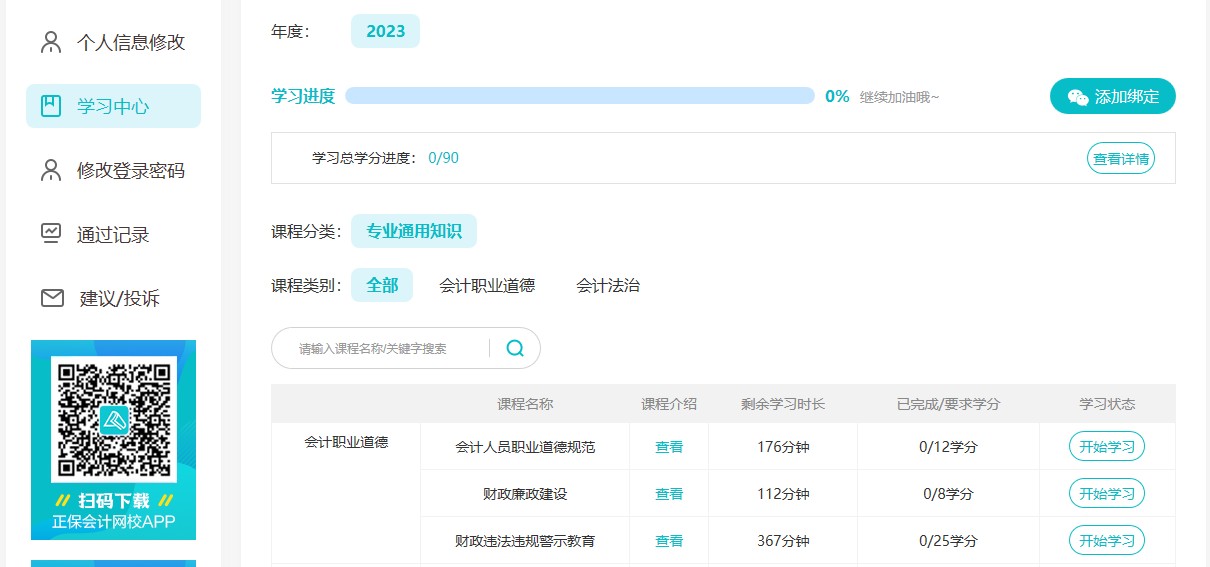Start learning 会计人员职业道德规范
This screenshot has width=1210, height=567.
tap(1107, 446)
